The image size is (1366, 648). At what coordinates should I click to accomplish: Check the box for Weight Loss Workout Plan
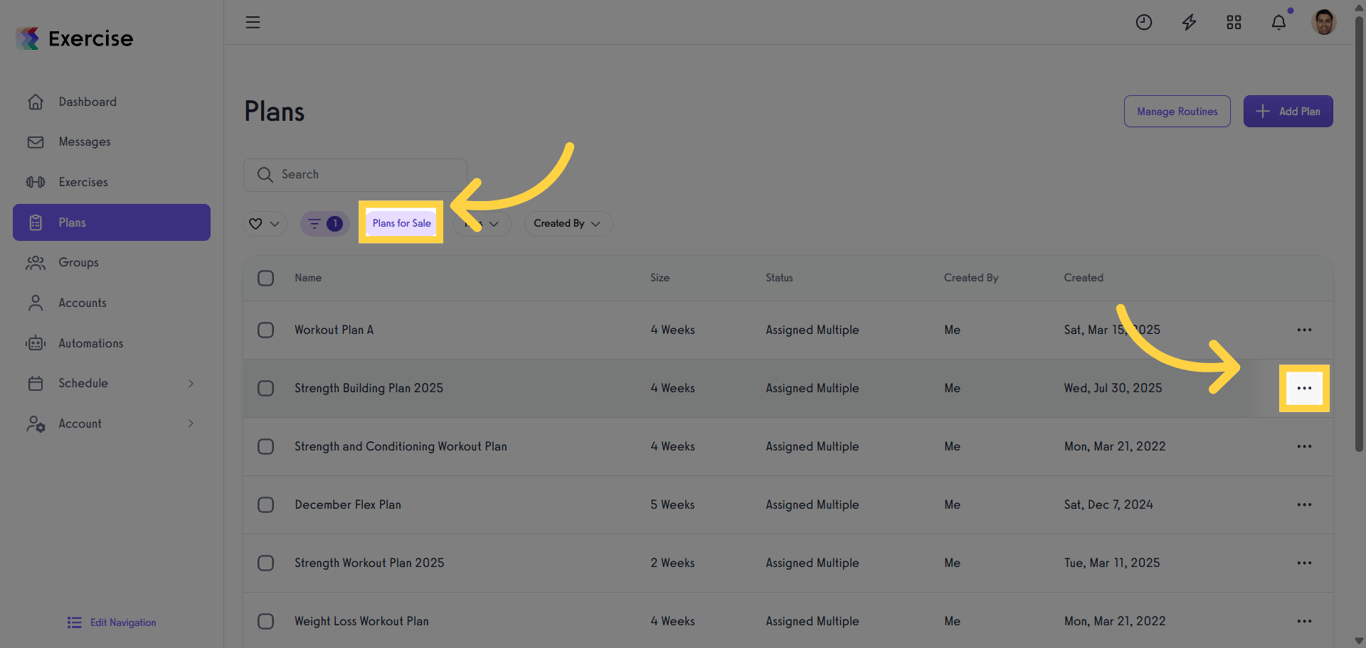(x=265, y=621)
